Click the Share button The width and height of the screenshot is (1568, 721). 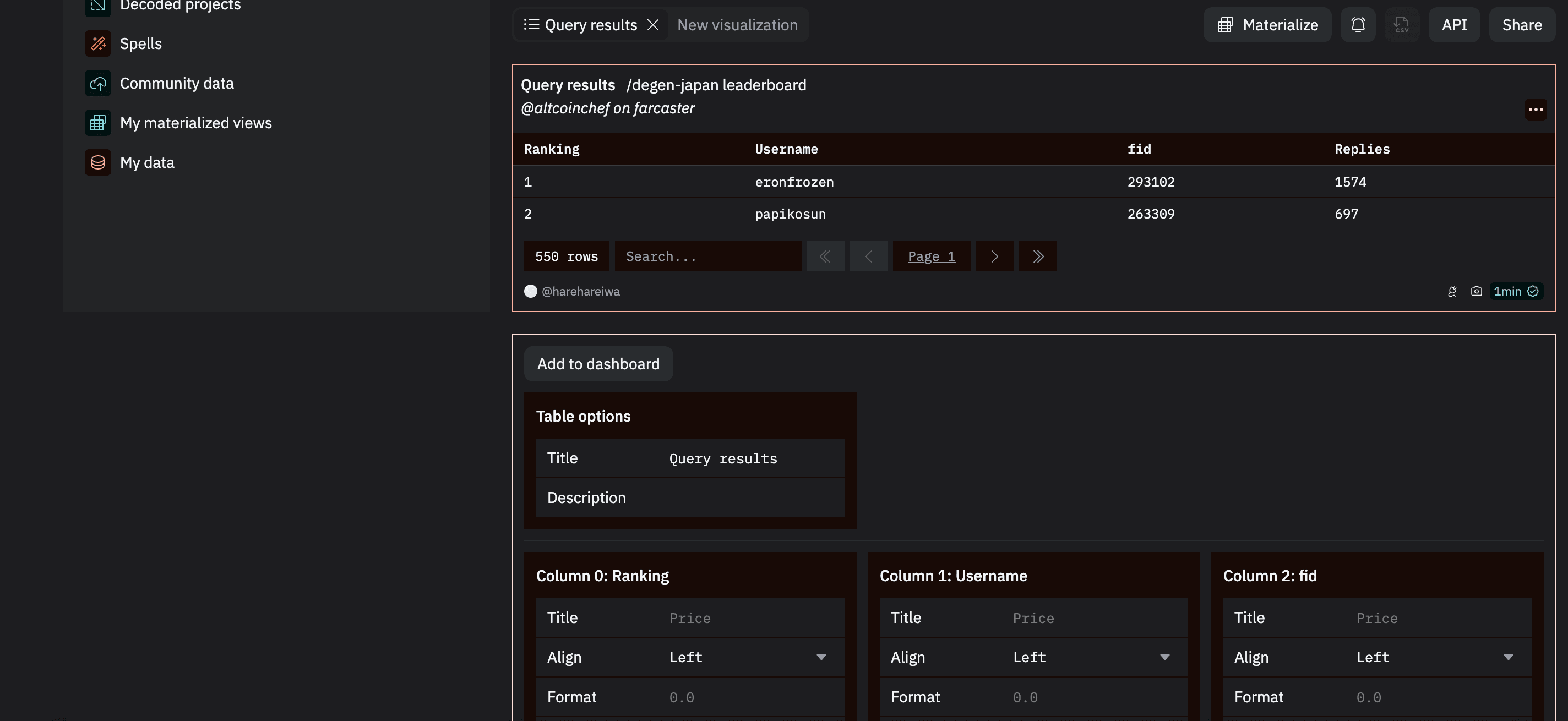click(1521, 25)
